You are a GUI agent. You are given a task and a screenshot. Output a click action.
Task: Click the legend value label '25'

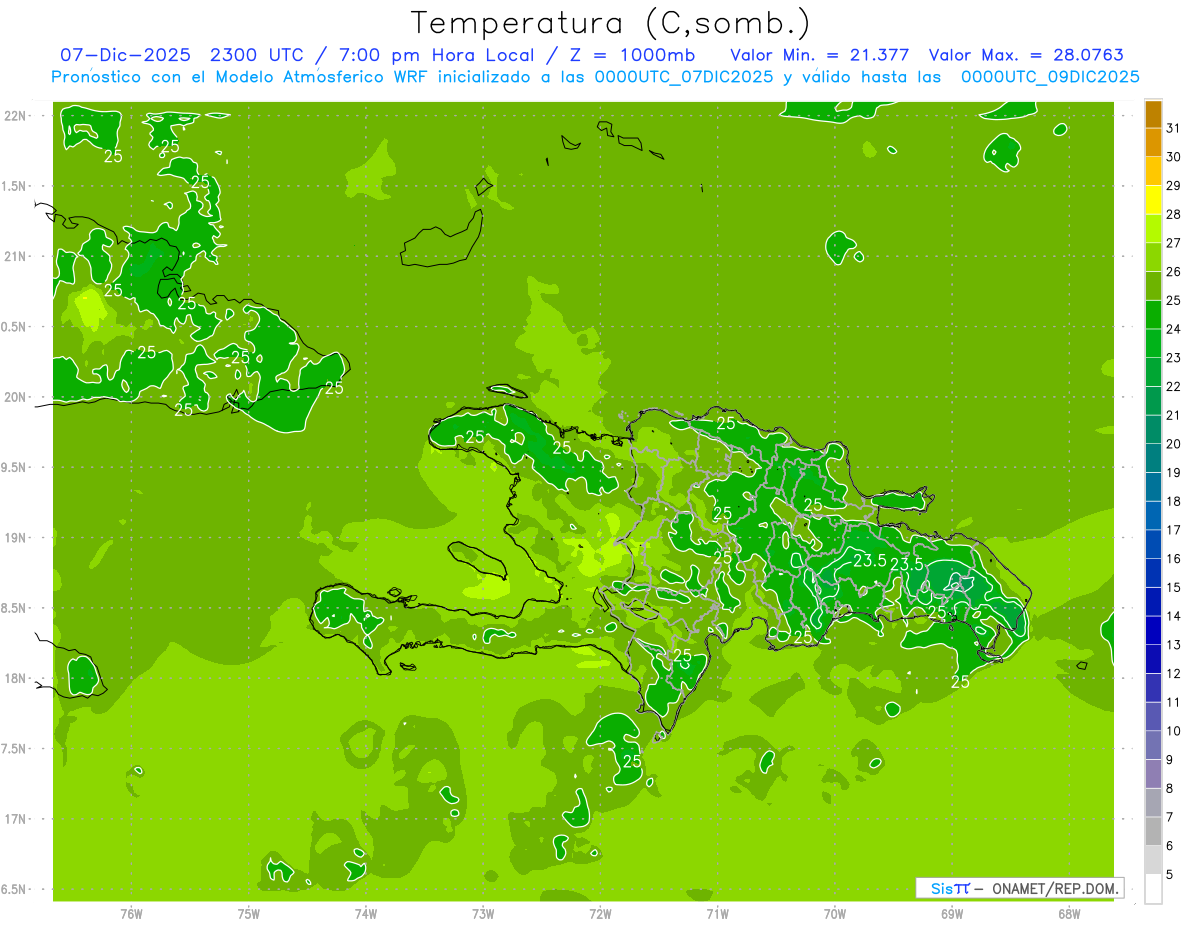click(x=1173, y=300)
